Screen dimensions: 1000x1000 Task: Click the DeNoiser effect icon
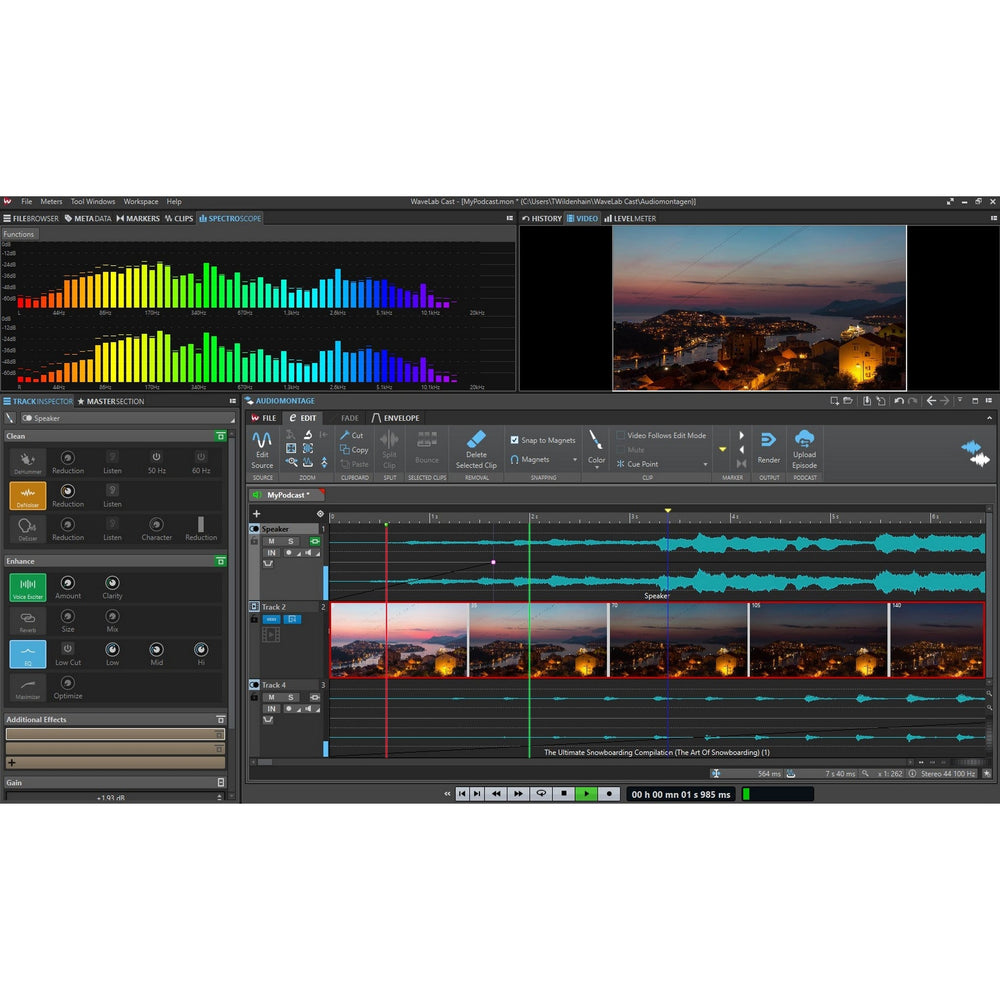28,494
